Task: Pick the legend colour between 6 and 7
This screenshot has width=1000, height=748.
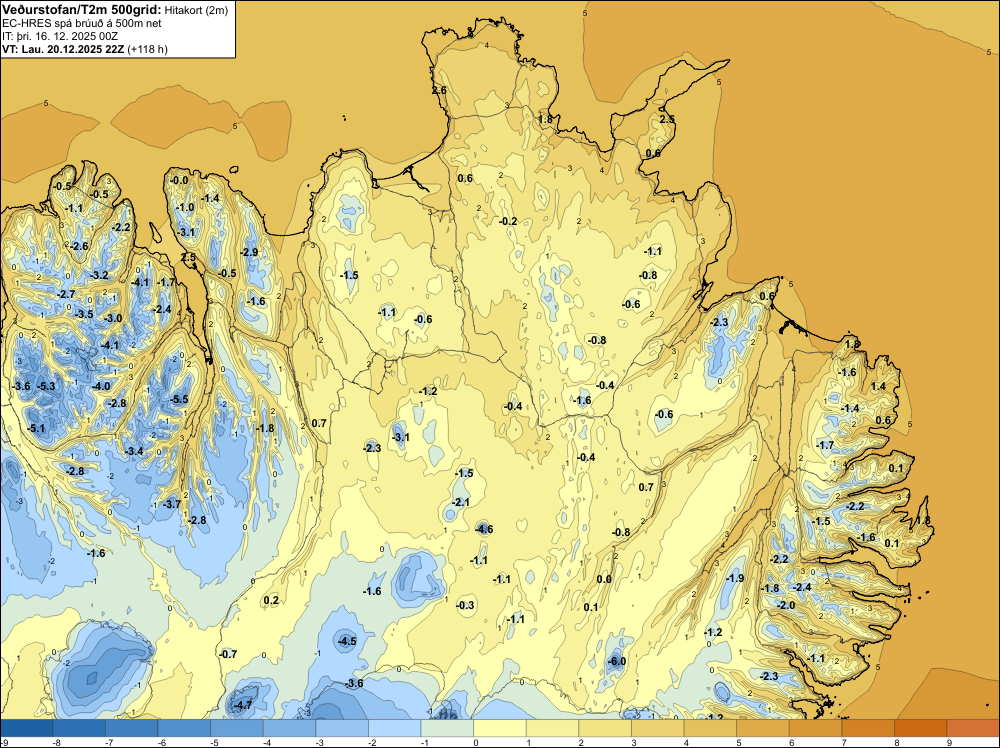Action: coord(815,728)
